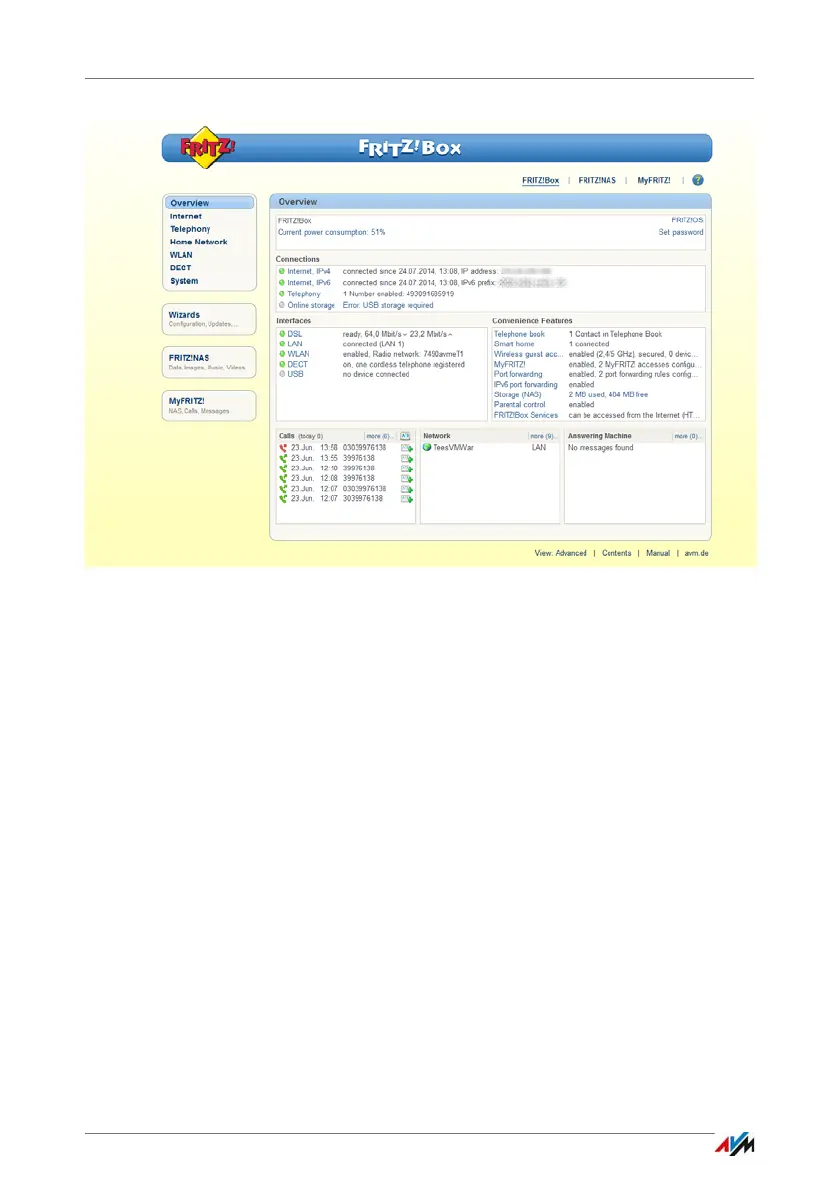The width and height of the screenshot is (838, 1192).
Task: Open the Internet, IPv4 connection link
Action: (309, 271)
